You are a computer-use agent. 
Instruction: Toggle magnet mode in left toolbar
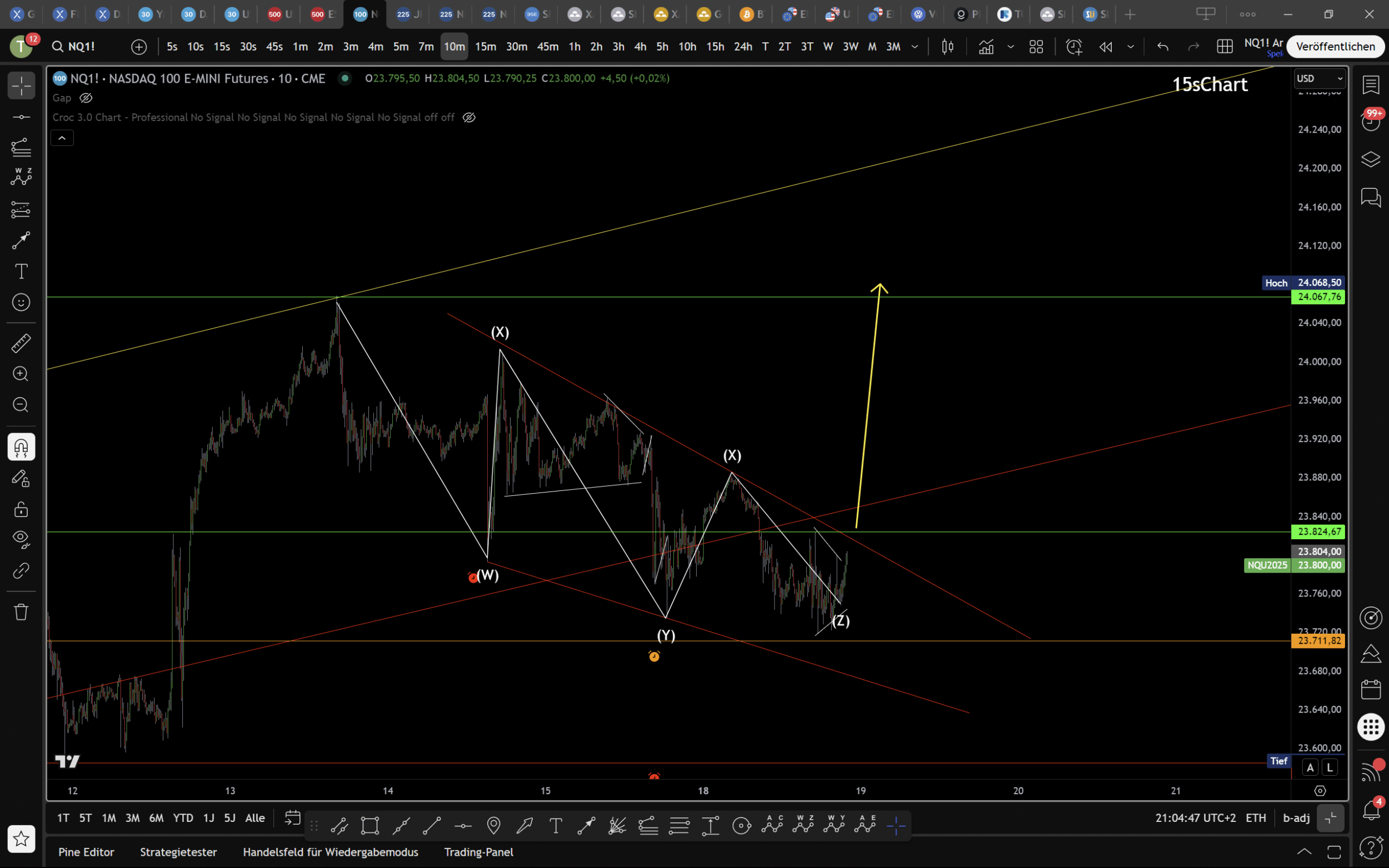21,446
